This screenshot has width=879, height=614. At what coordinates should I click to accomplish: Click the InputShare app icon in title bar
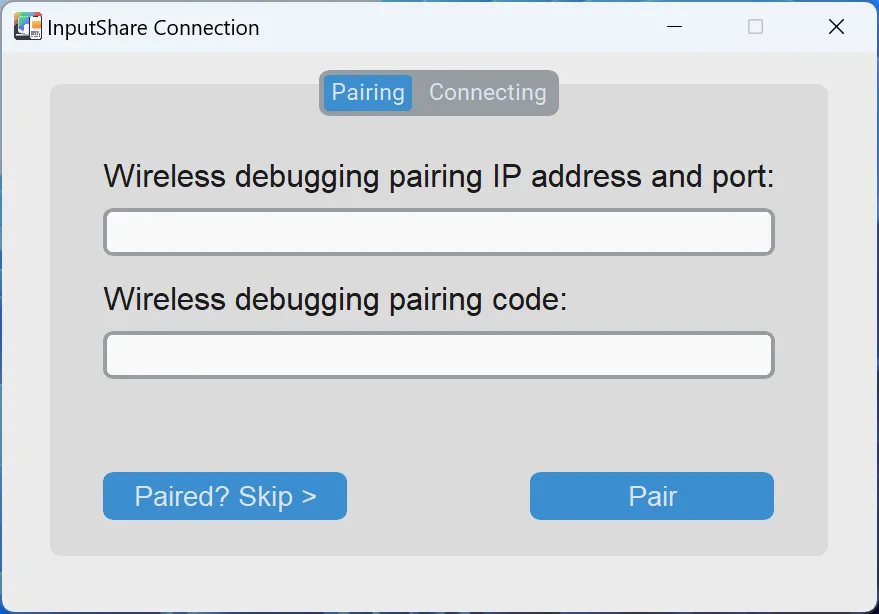tap(27, 27)
